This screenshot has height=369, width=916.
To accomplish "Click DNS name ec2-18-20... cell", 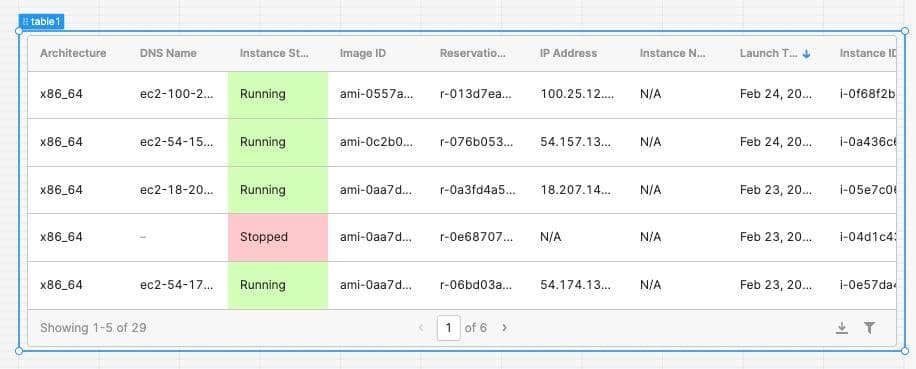I will [176, 190].
